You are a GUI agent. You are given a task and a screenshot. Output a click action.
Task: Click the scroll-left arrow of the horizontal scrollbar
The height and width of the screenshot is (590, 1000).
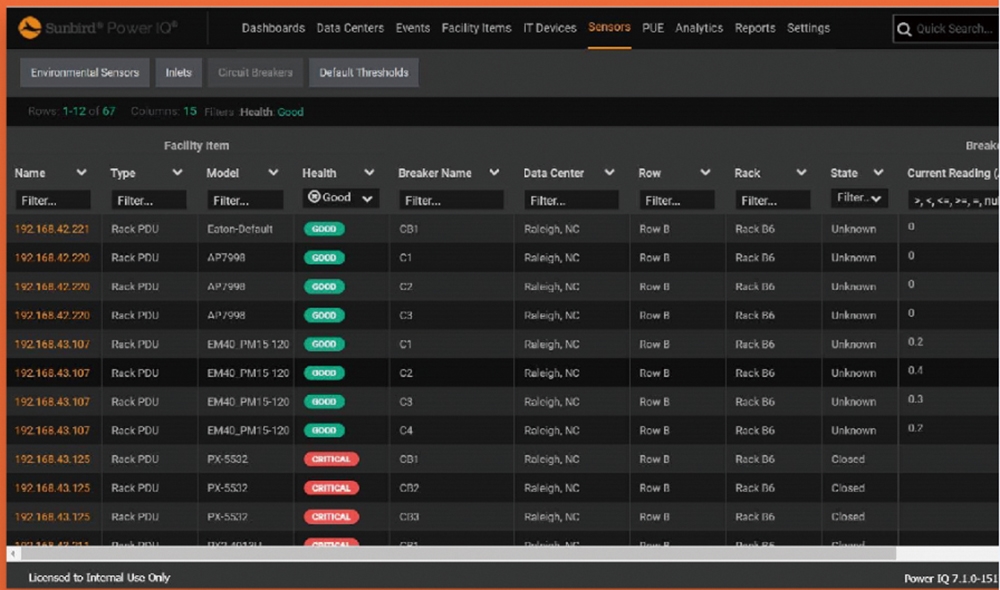[13, 554]
